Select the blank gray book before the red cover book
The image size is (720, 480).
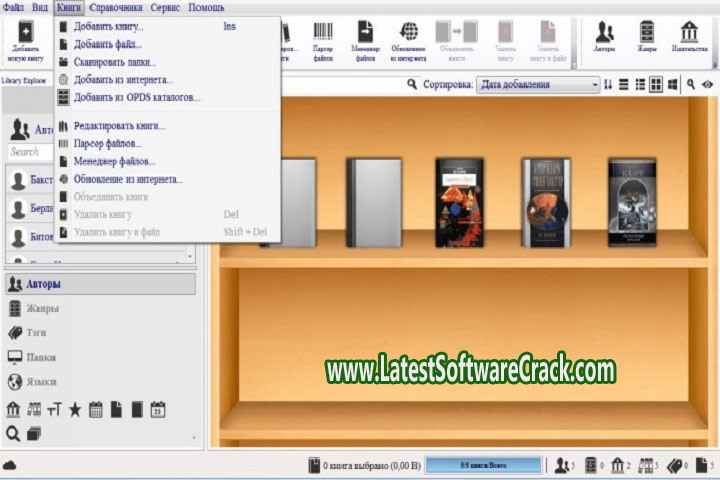(374, 203)
